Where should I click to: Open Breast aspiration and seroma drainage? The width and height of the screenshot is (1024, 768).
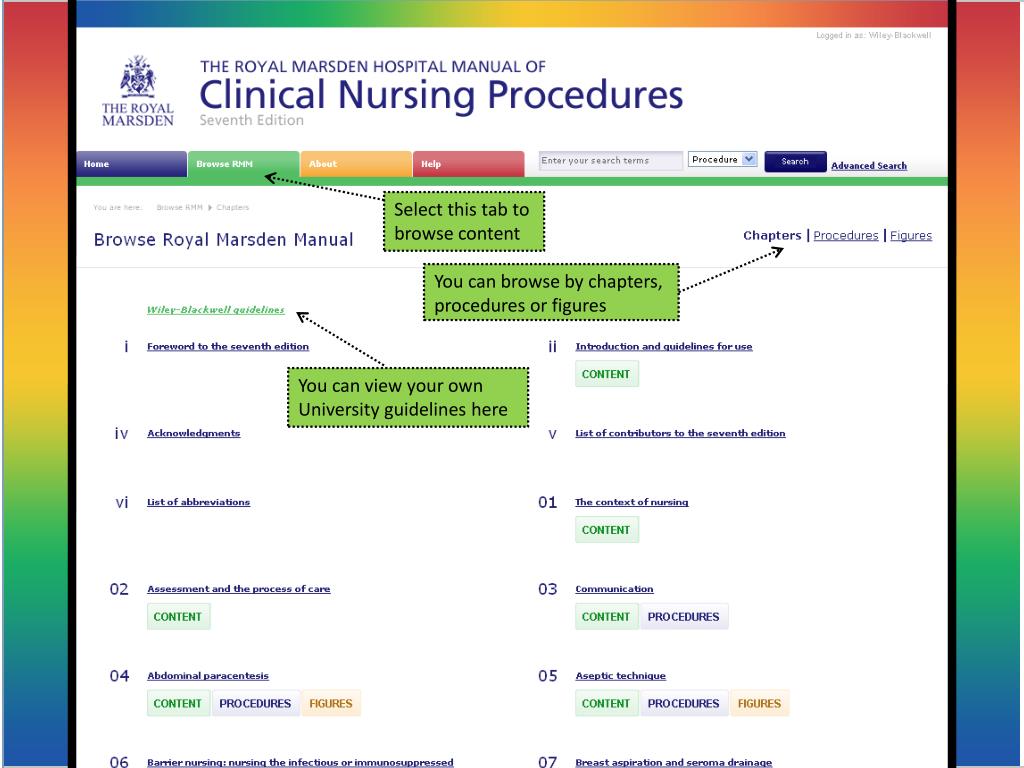[x=673, y=762]
